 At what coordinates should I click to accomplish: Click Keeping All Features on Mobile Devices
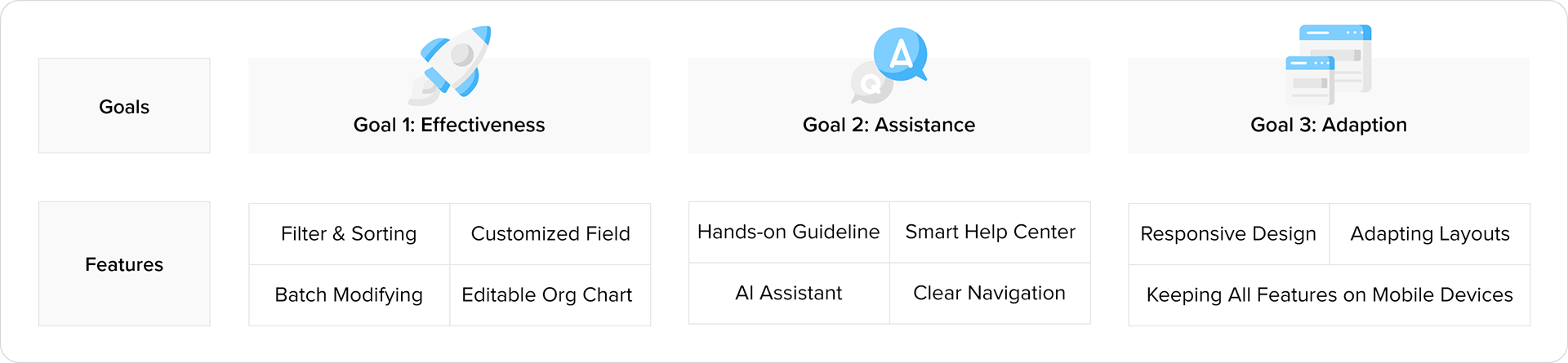(x=1330, y=294)
